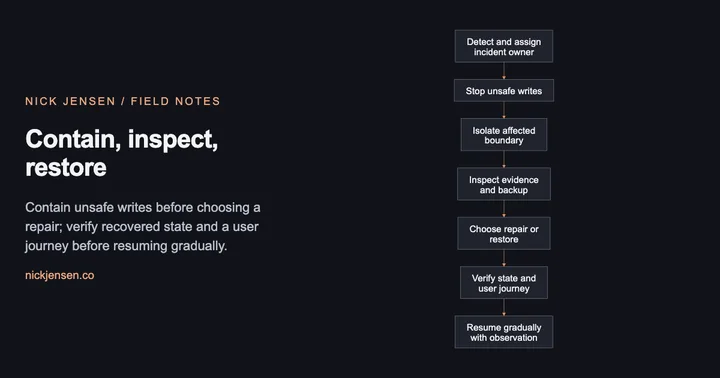The image size is (720, 378).
Task: Click the 'Contain, inspect, restore' headline
Action: coord(122,152)
